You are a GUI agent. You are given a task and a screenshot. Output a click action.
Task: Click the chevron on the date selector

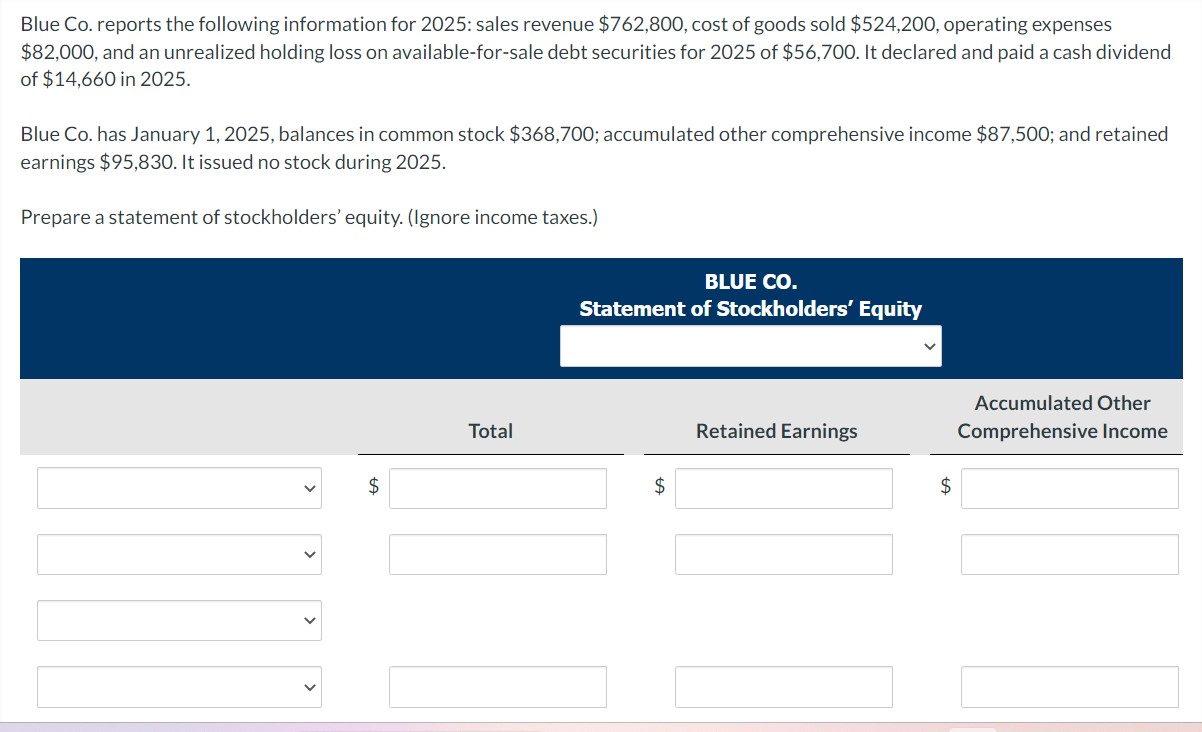point(928,345)
